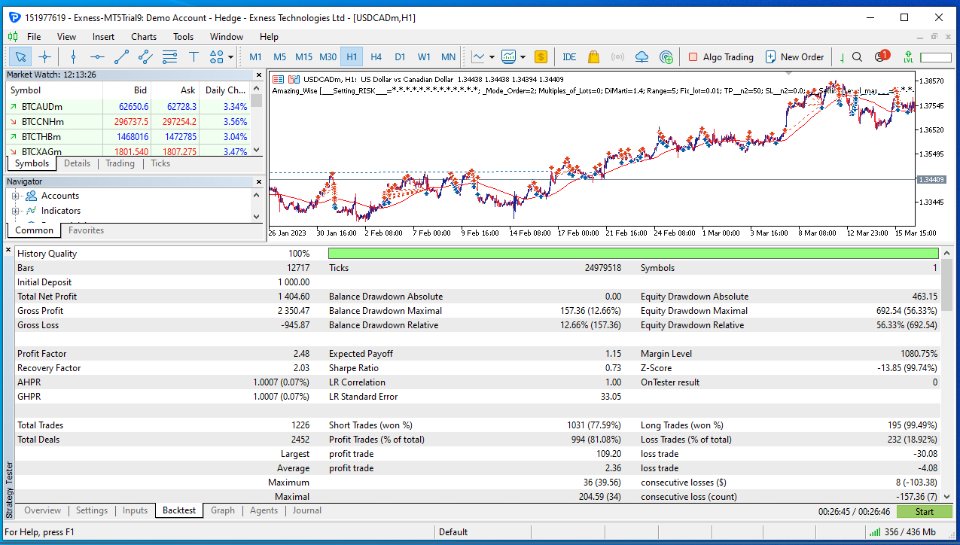This screenshot has width=960, height=545.
Task: Open Inputs tab in Strategy Tester
Action: 135,510
